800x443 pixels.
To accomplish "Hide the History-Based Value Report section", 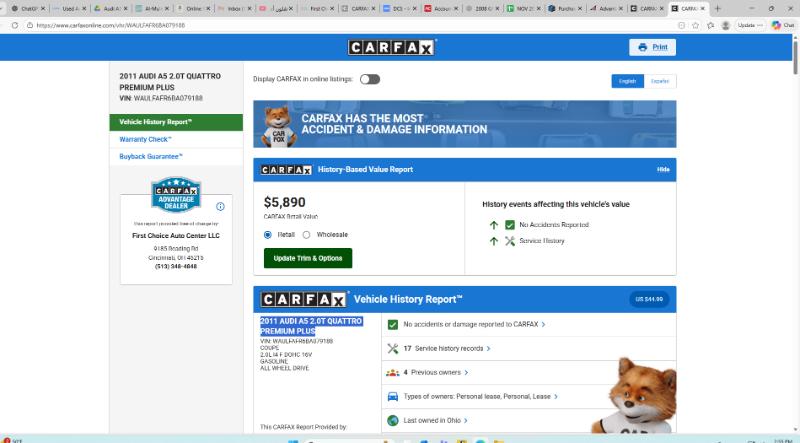I will tap(663, 170).
